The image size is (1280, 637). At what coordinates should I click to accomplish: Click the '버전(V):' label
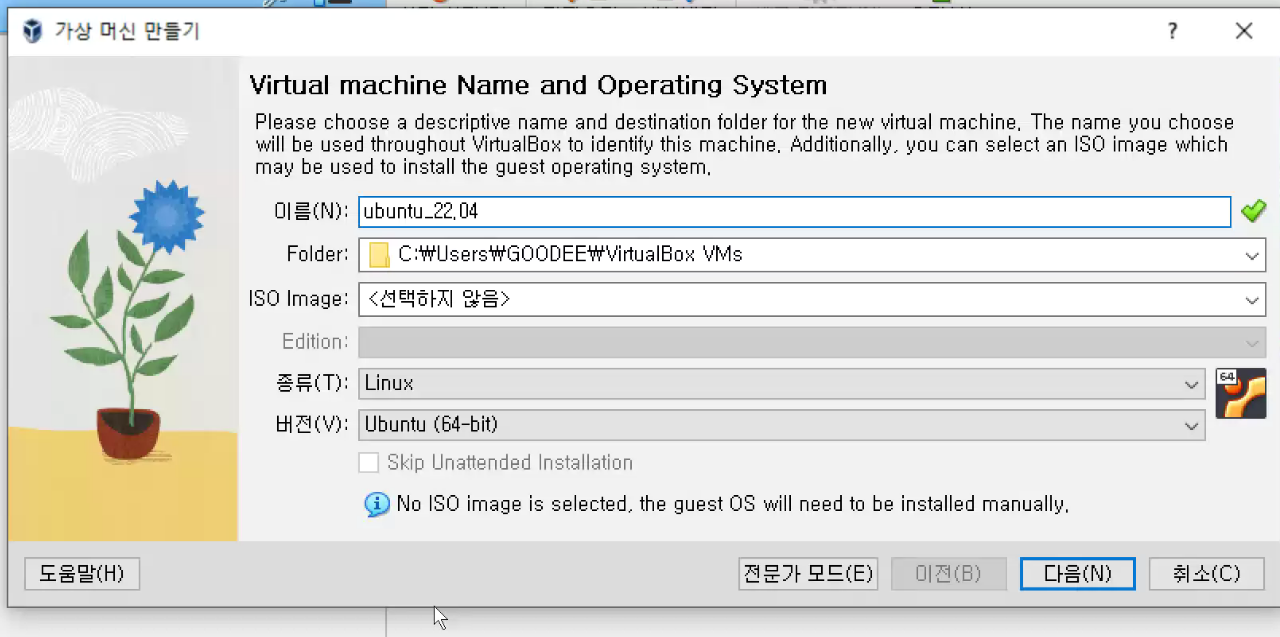coord(311,425)
